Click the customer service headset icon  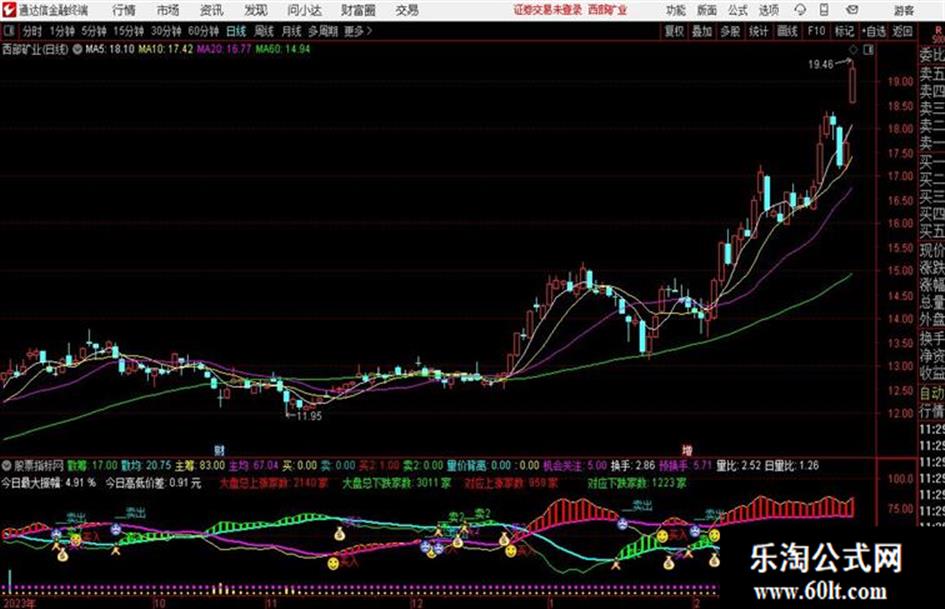[800, 10]
